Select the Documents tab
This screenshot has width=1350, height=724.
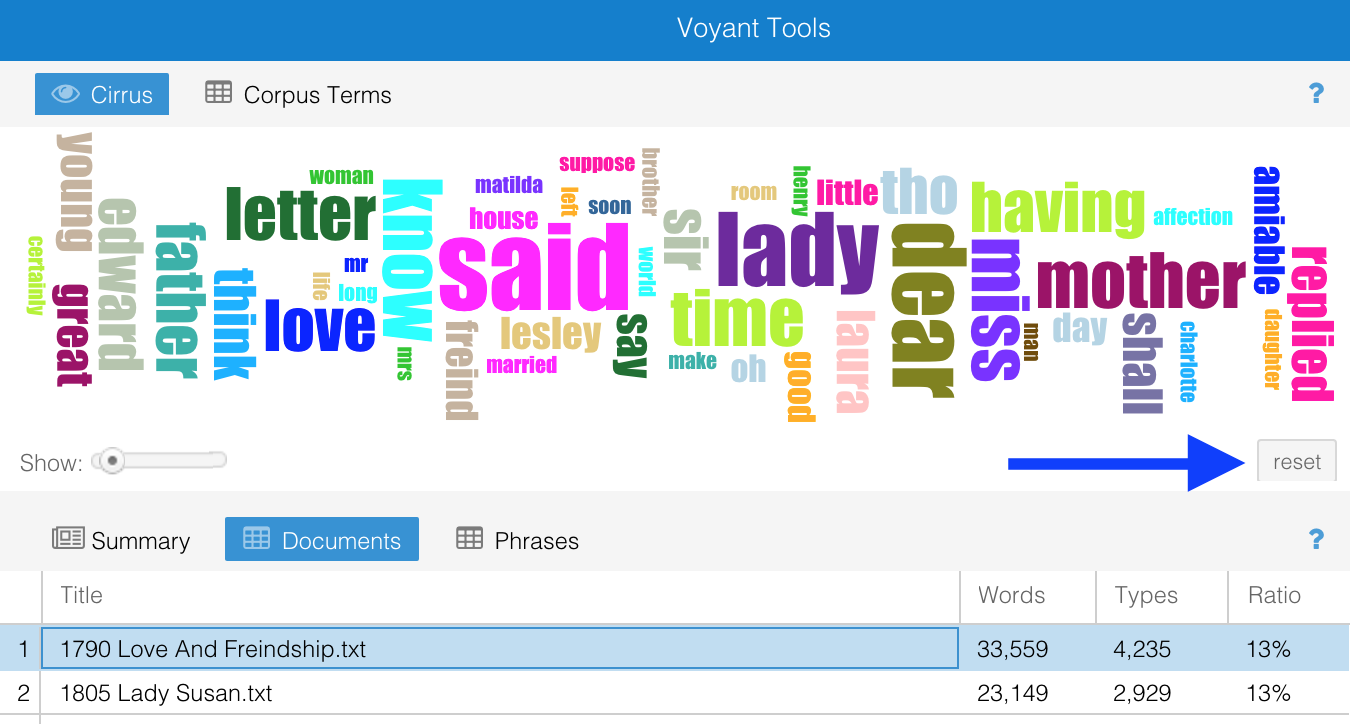pyautogui.click(x=322, y=541)
